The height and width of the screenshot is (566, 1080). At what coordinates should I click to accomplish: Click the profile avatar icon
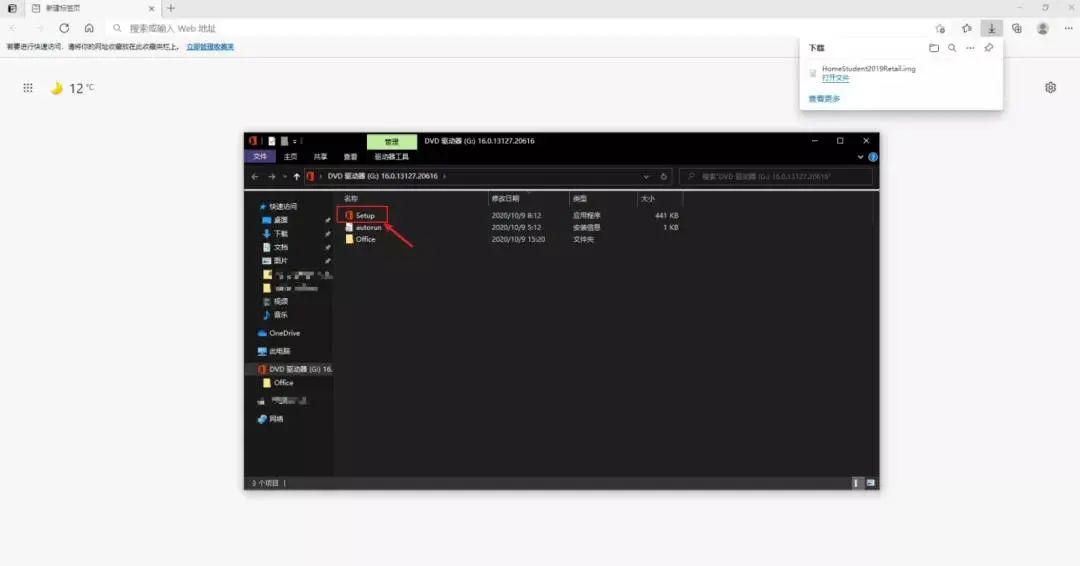click(x=1043, y=28)
